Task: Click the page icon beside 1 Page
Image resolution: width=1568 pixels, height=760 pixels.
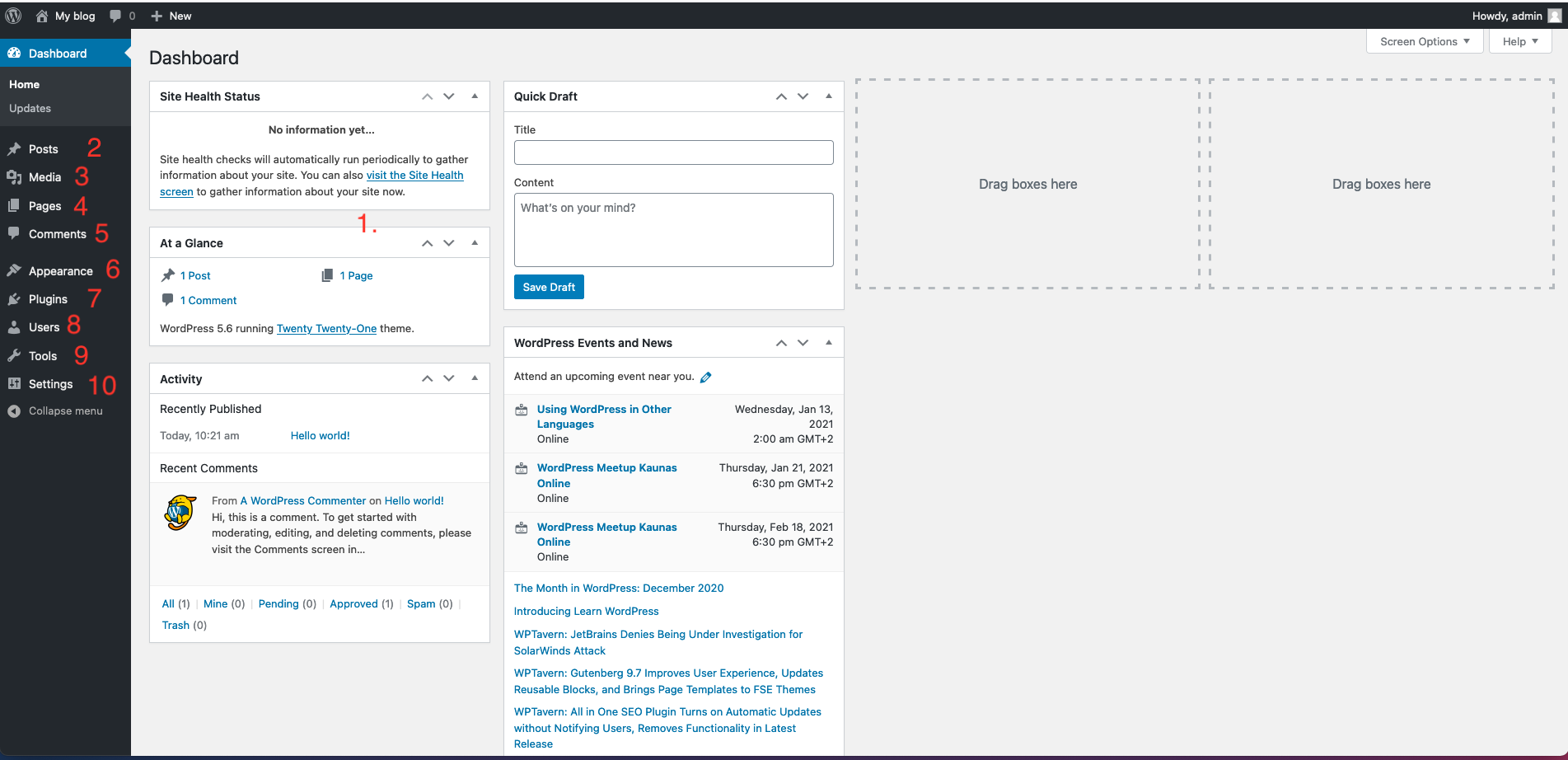Action: point(327,275)
